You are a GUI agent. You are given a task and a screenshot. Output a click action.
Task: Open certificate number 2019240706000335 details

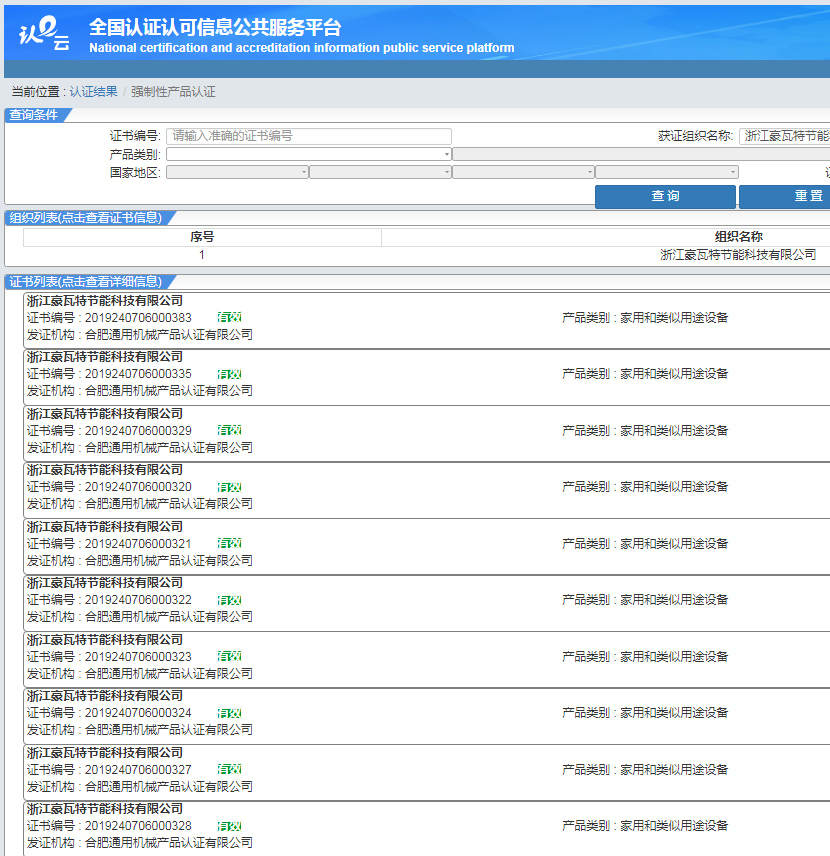pos(138,374)
